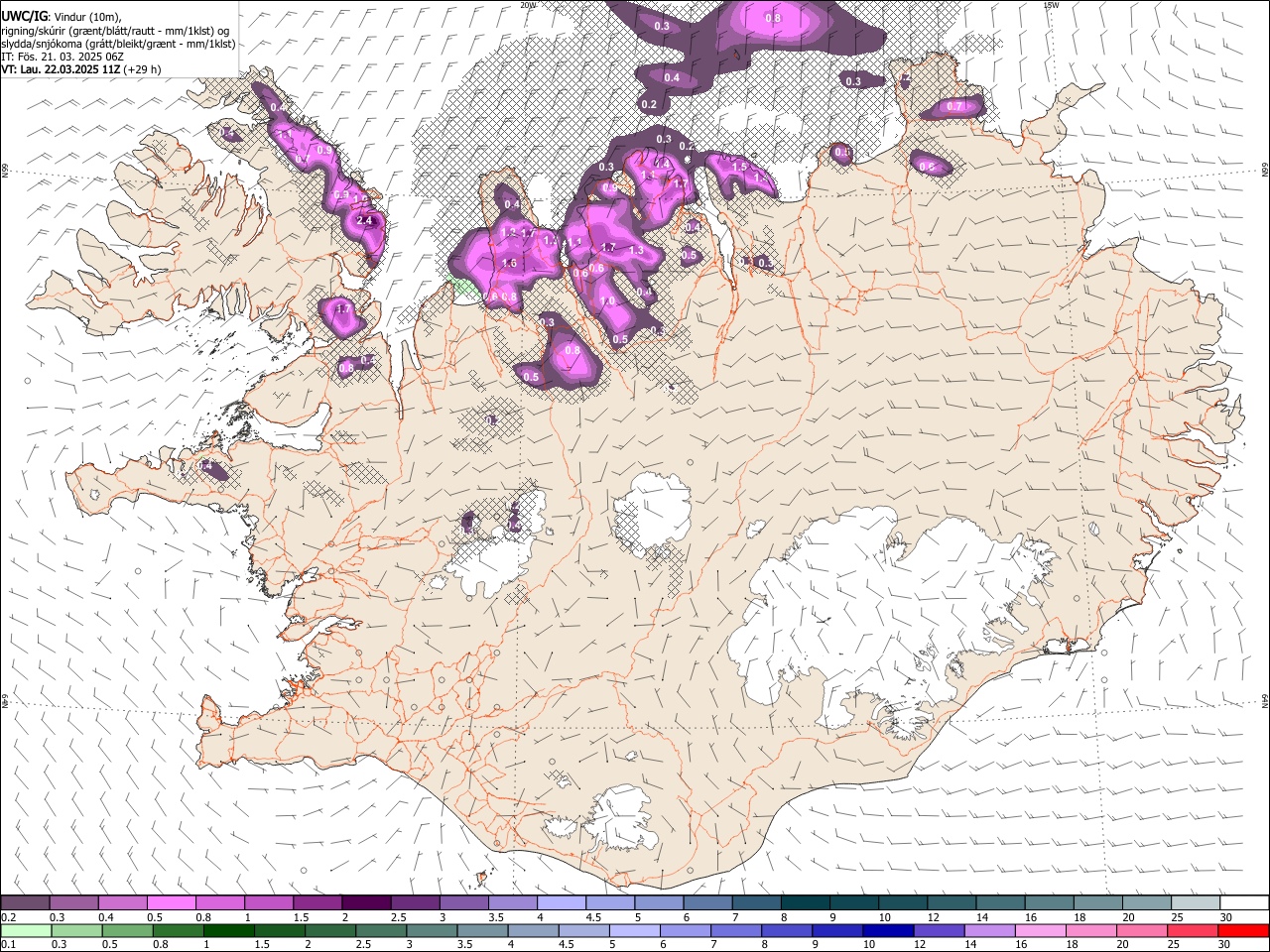Viewport: 1270px width, 952px height.
Task: Select the light gray 25 snow scale swatch
Action: 1195,903
